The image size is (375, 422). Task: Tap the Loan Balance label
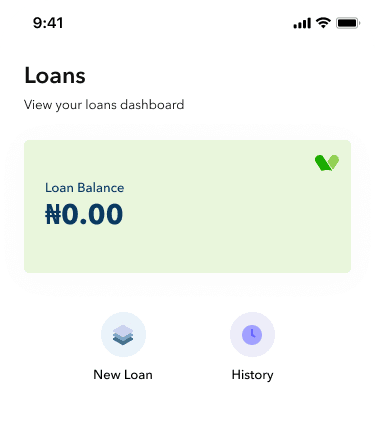85,188
